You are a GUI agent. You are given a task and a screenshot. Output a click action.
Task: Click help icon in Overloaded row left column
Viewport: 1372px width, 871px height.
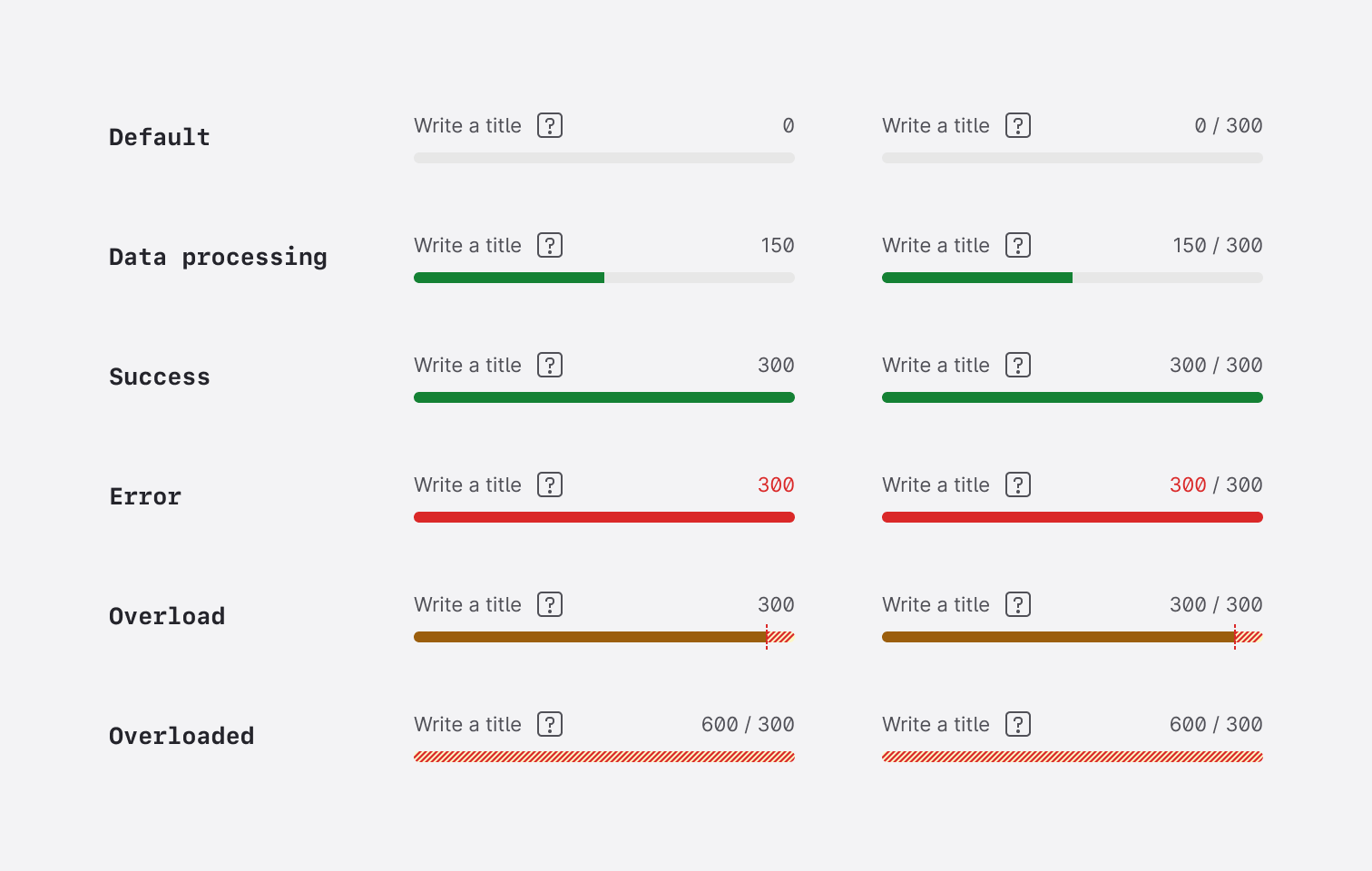pos(550,724)
